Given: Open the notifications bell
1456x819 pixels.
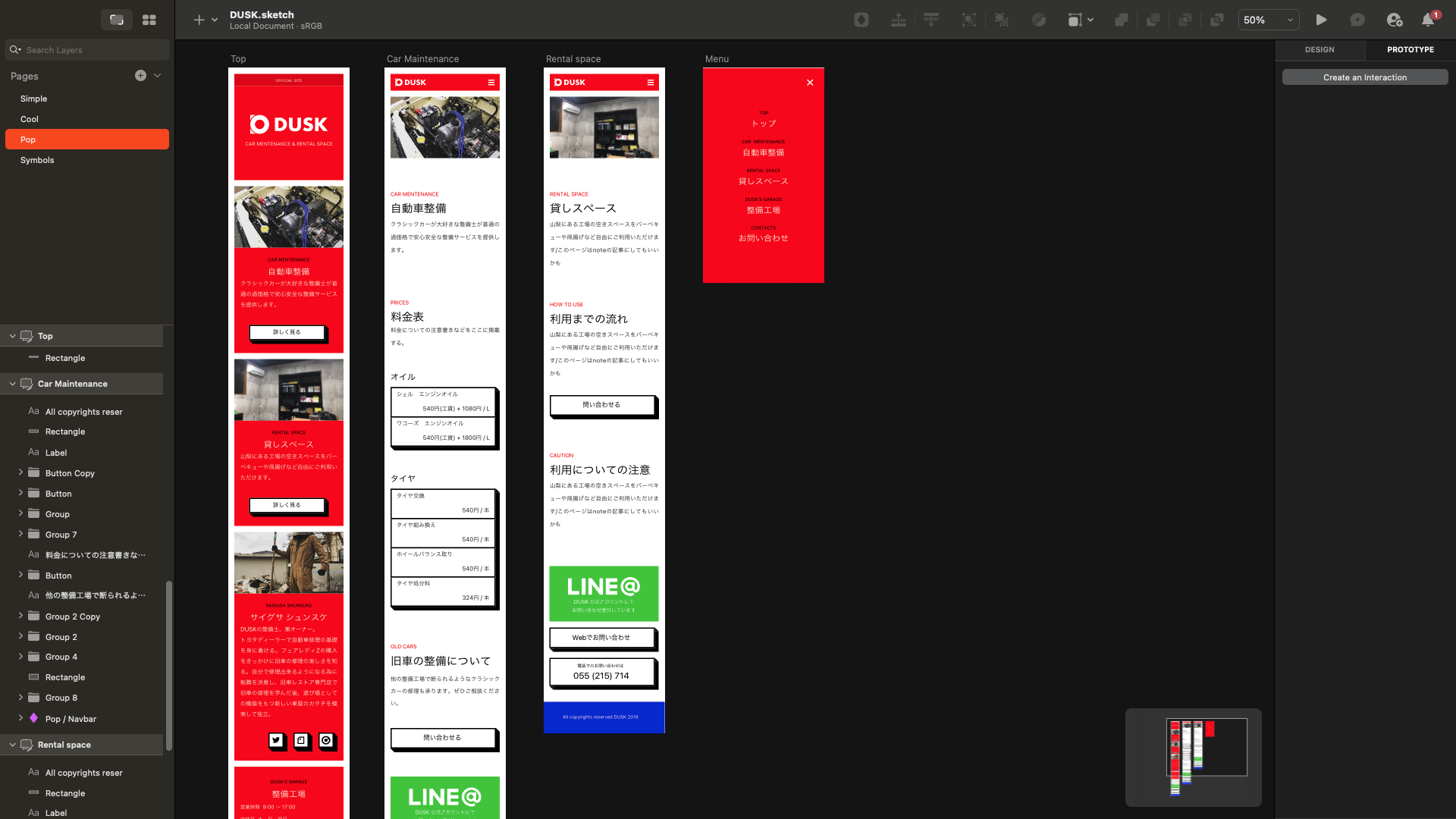Looking at the screenshot, I should [1428, 20].
